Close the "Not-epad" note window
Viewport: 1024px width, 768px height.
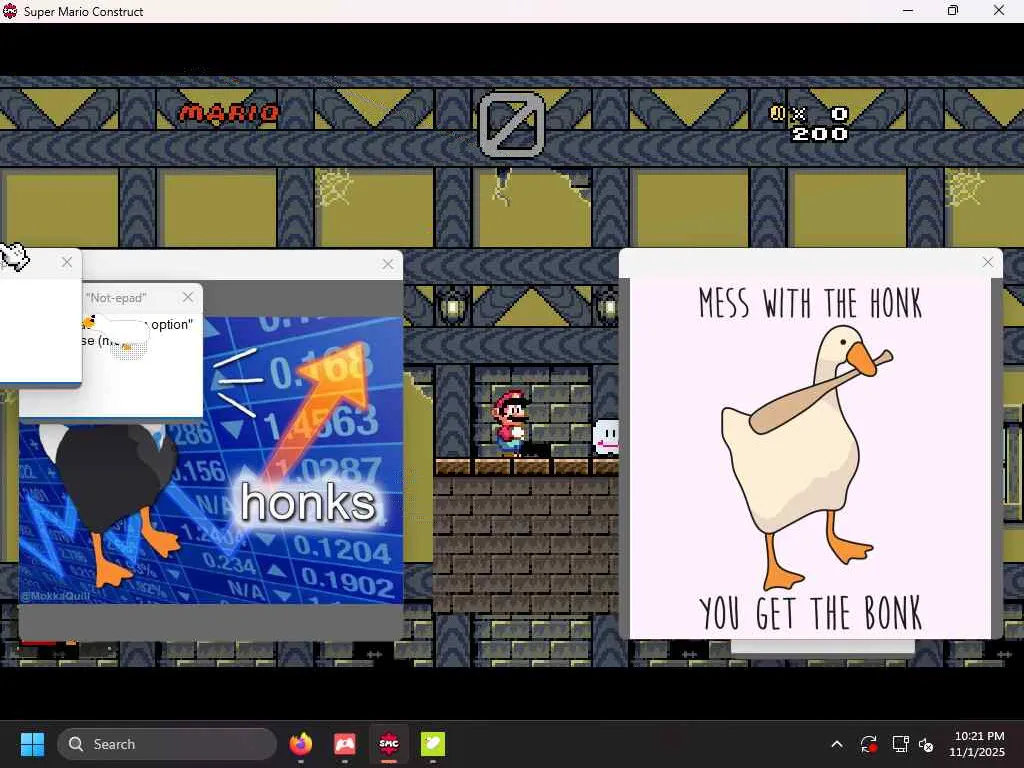188,297
